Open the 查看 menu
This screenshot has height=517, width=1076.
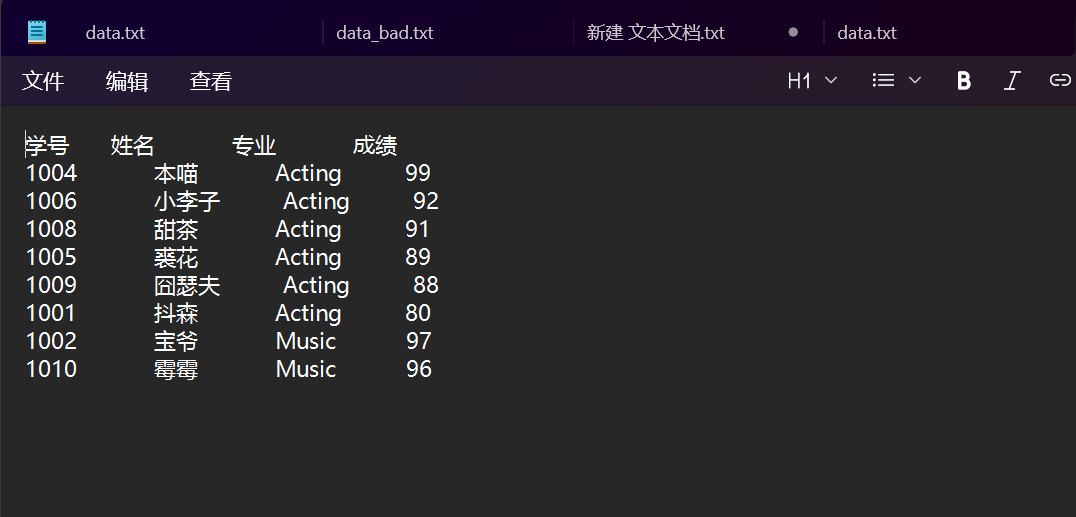211,81
